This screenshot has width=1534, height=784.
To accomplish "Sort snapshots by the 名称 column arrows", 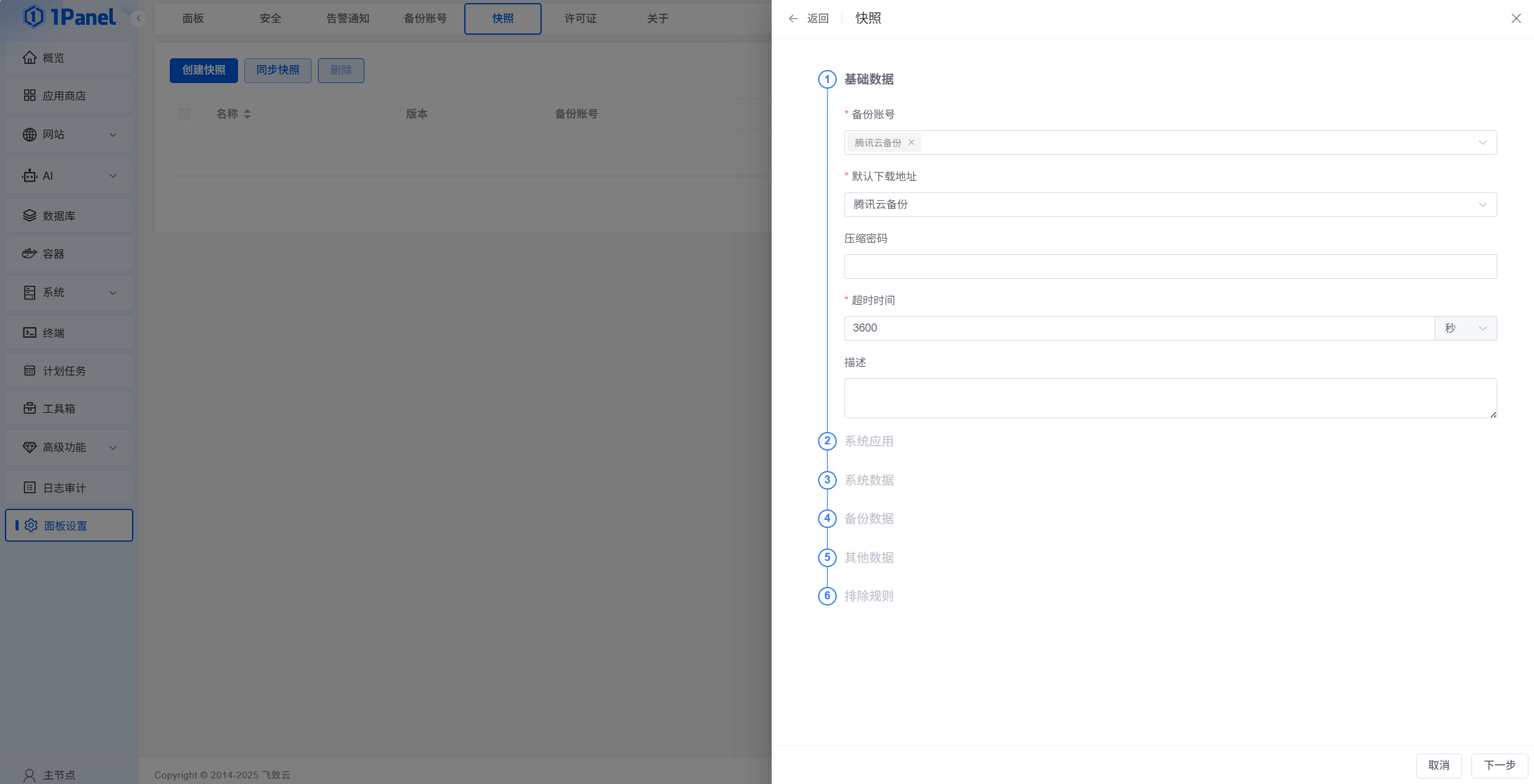I will pyautogui.click(x=247, y=114).
